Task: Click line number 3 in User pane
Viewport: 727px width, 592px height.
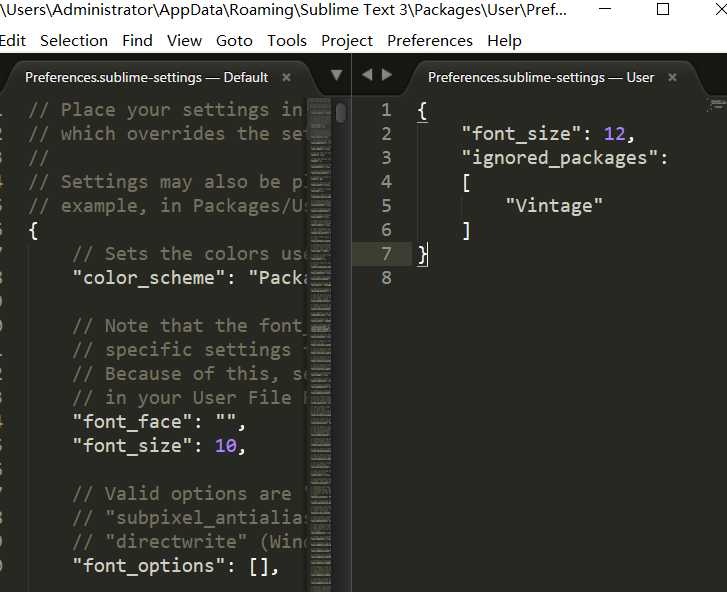Action: tap(386, 158)
